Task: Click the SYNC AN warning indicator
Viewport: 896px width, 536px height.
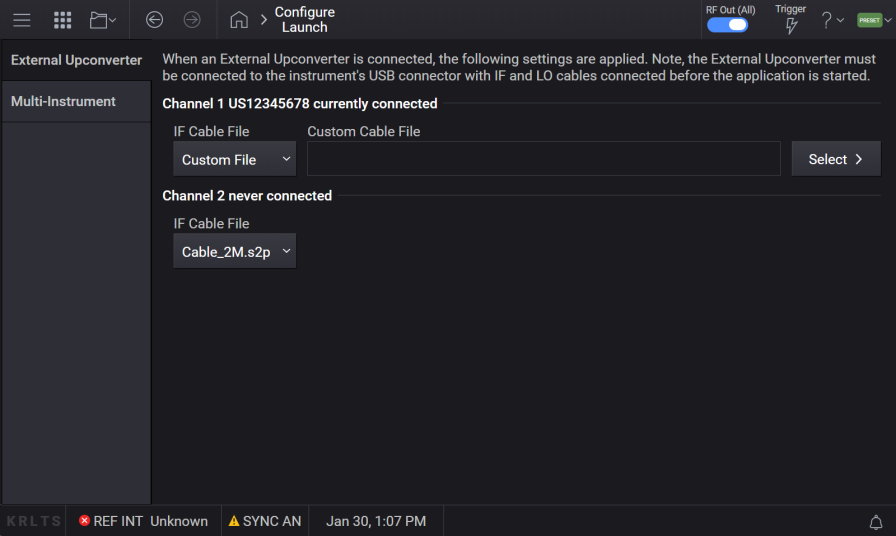Action: click(x=265, y=521)
